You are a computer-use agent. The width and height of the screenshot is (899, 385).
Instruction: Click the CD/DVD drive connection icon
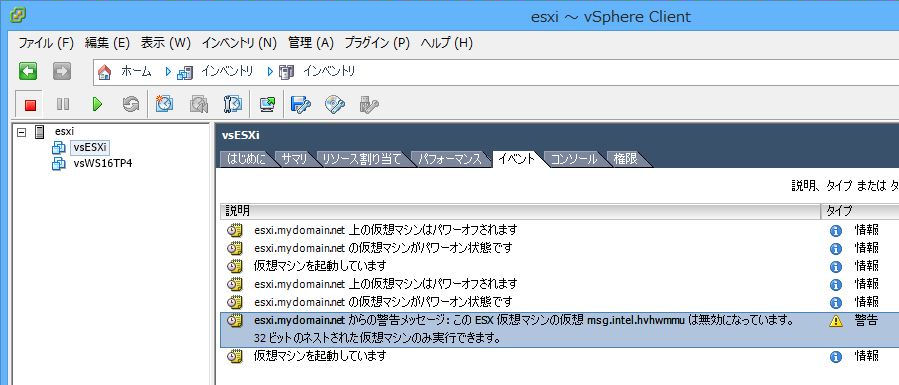[335, 104]
